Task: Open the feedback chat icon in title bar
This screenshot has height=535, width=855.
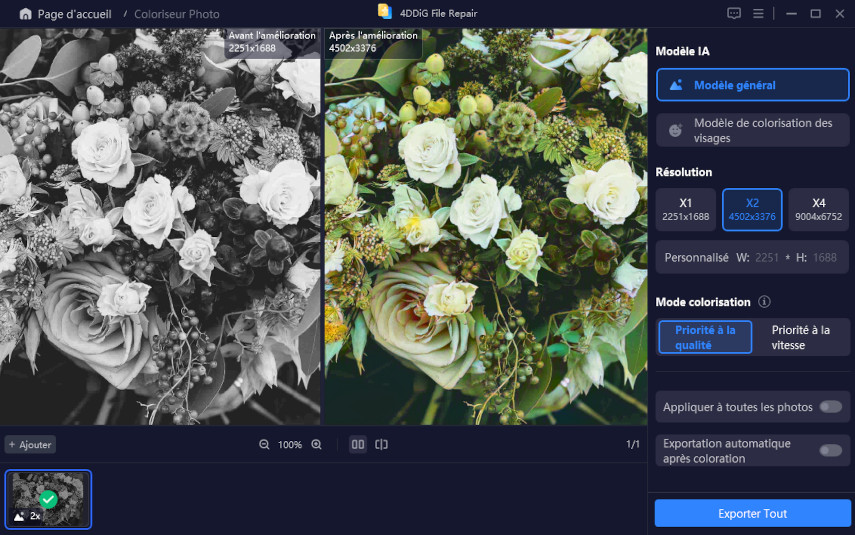Action: point(734,14)
